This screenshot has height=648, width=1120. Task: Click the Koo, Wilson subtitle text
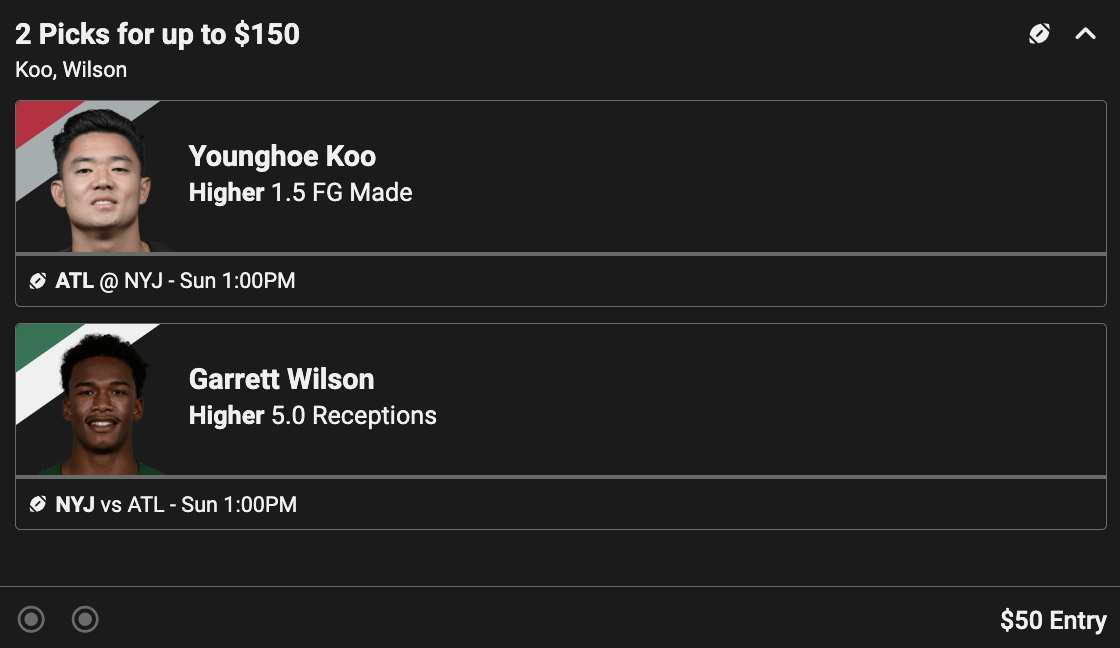click(71, 70)
